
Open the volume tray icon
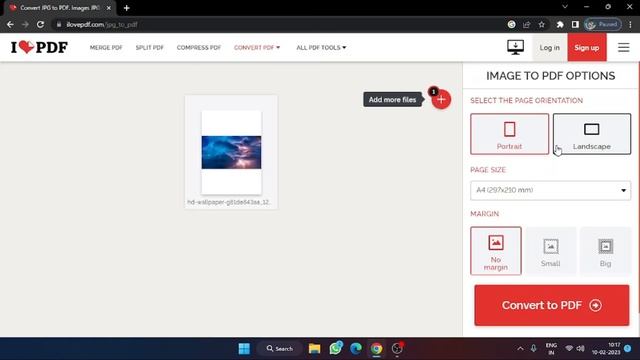[580, 349]
